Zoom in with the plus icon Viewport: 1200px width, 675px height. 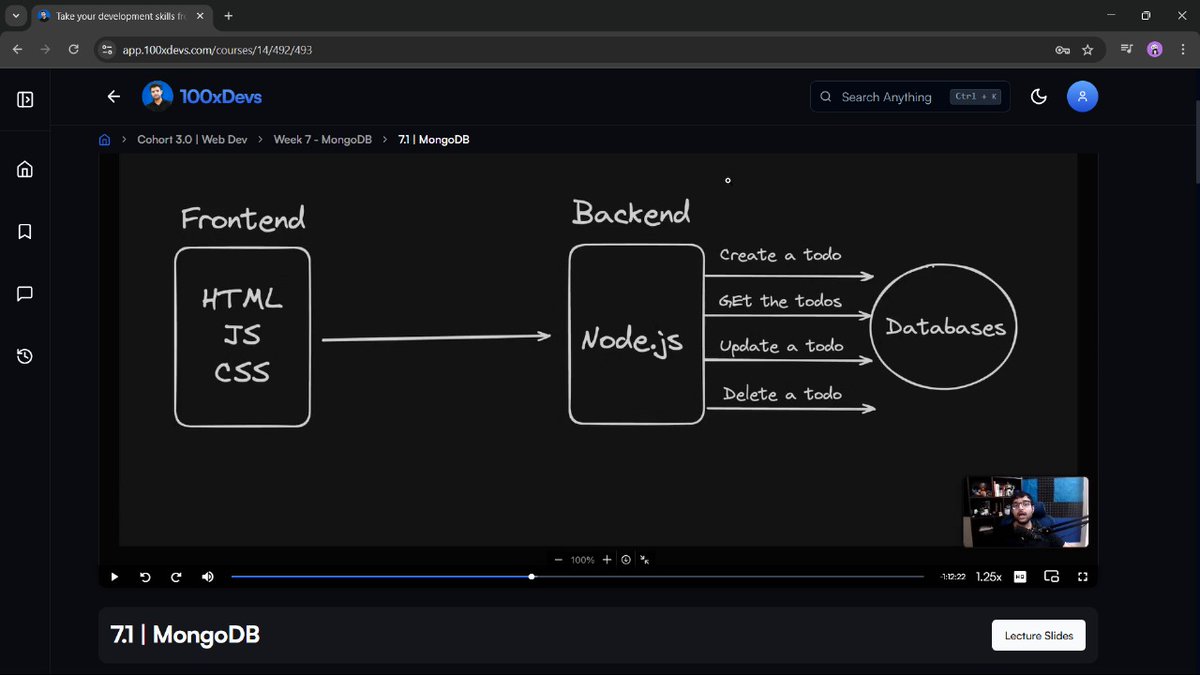coord(607,560)
